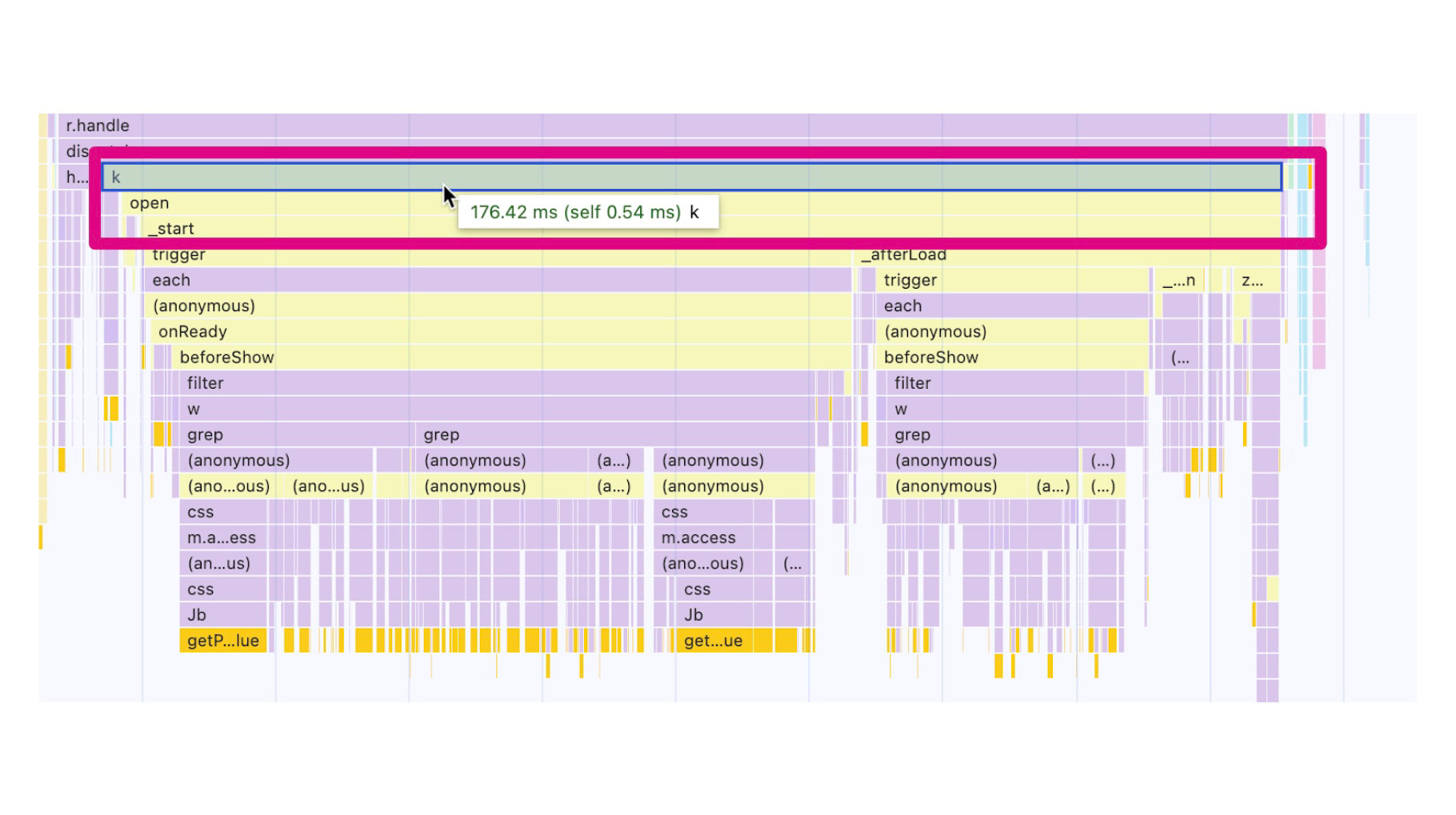Click the 176.42 ms timing tooltip
The width and height of the screenshot is (1456, 815).
tap(587, 213)
